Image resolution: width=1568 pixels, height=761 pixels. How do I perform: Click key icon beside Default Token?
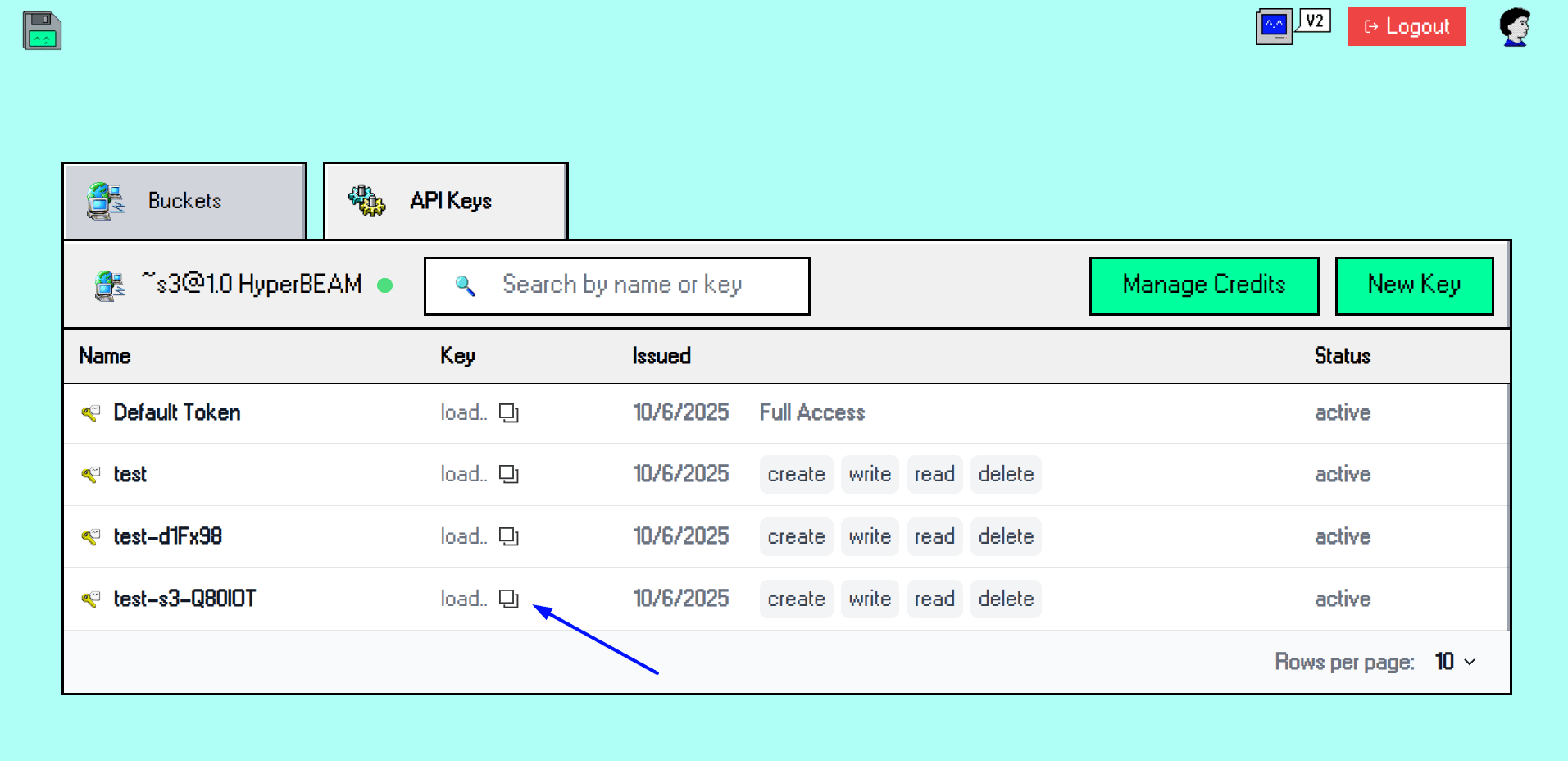click(x=91, y=412)
